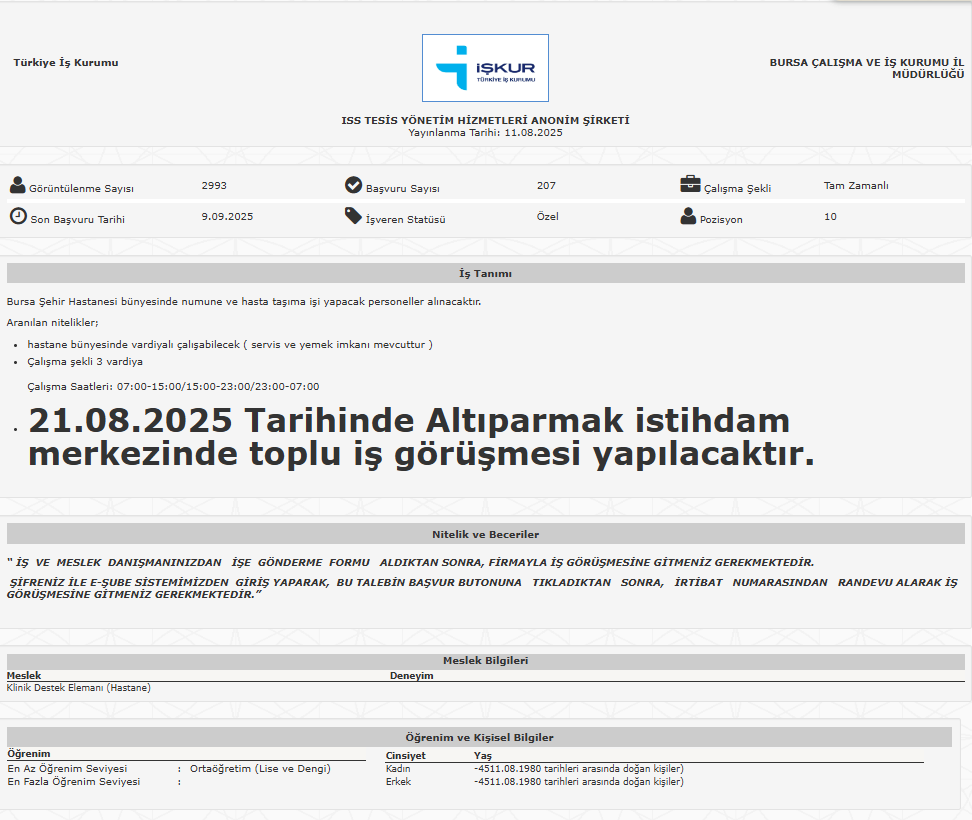Click the person icon beside Görüntülenme Sayısı
Viewport: 972px width, 820px height.
[18, 185]
